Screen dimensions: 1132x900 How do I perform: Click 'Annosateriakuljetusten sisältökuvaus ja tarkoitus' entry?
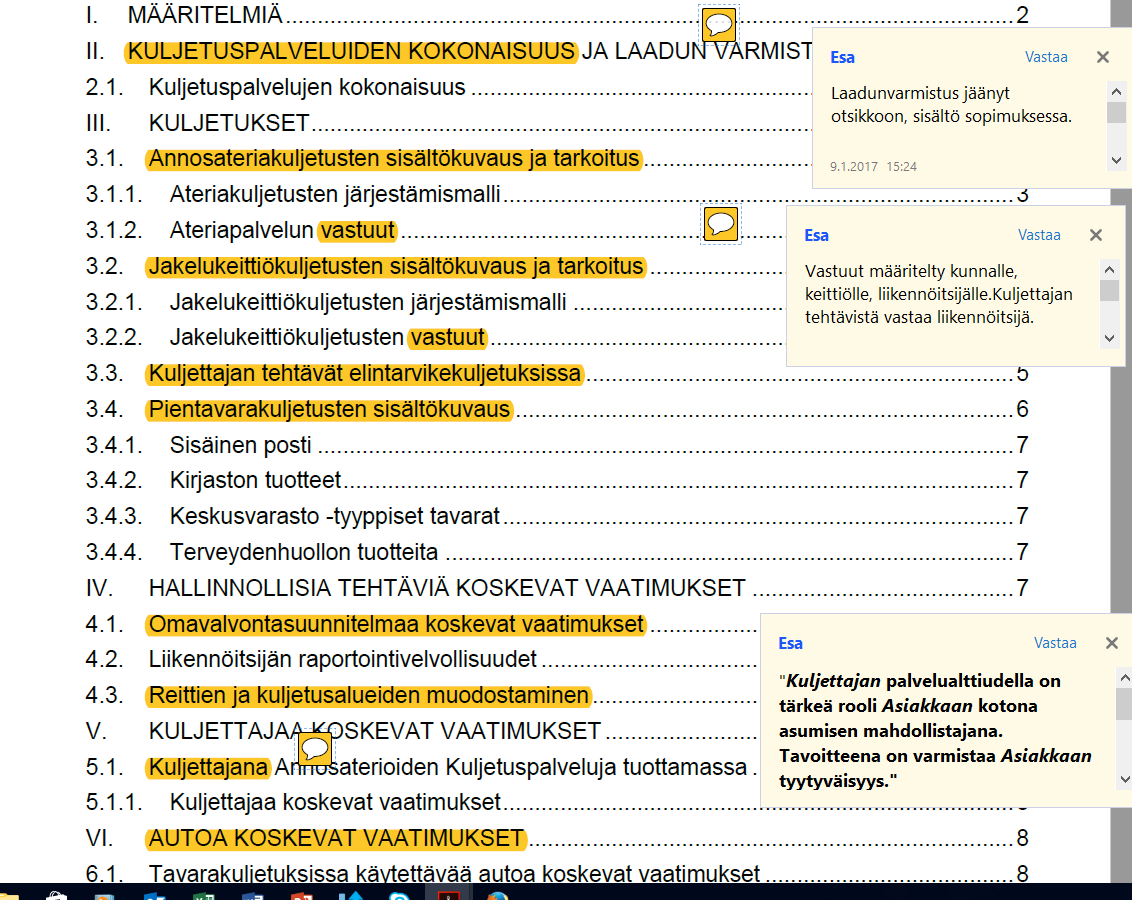[x=394, y=159]
